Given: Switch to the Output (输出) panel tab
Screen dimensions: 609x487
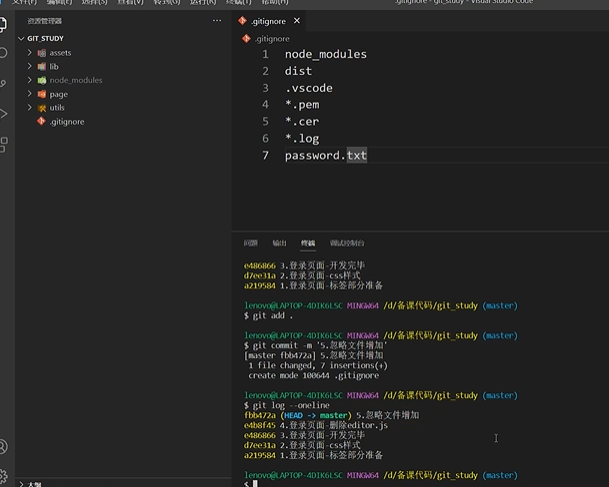Looking at the screenshot, I should tap(279, 243).
